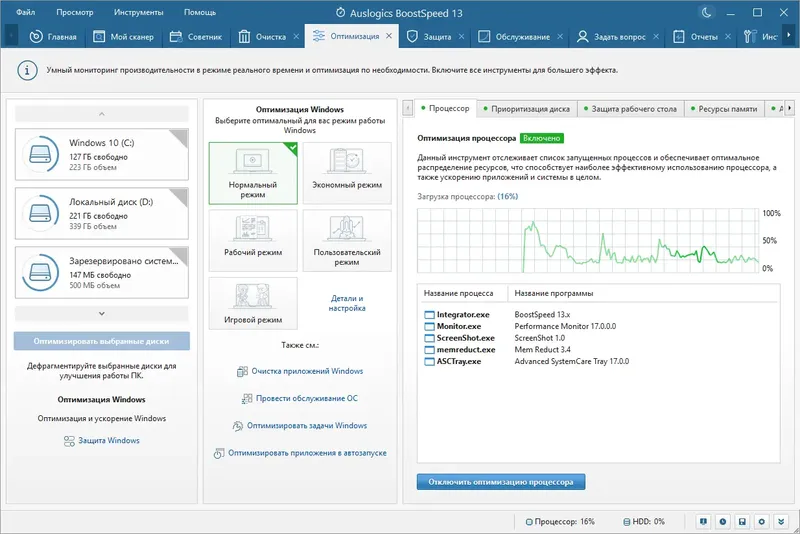Choose Экономный режим mode tile

[347, 173]
